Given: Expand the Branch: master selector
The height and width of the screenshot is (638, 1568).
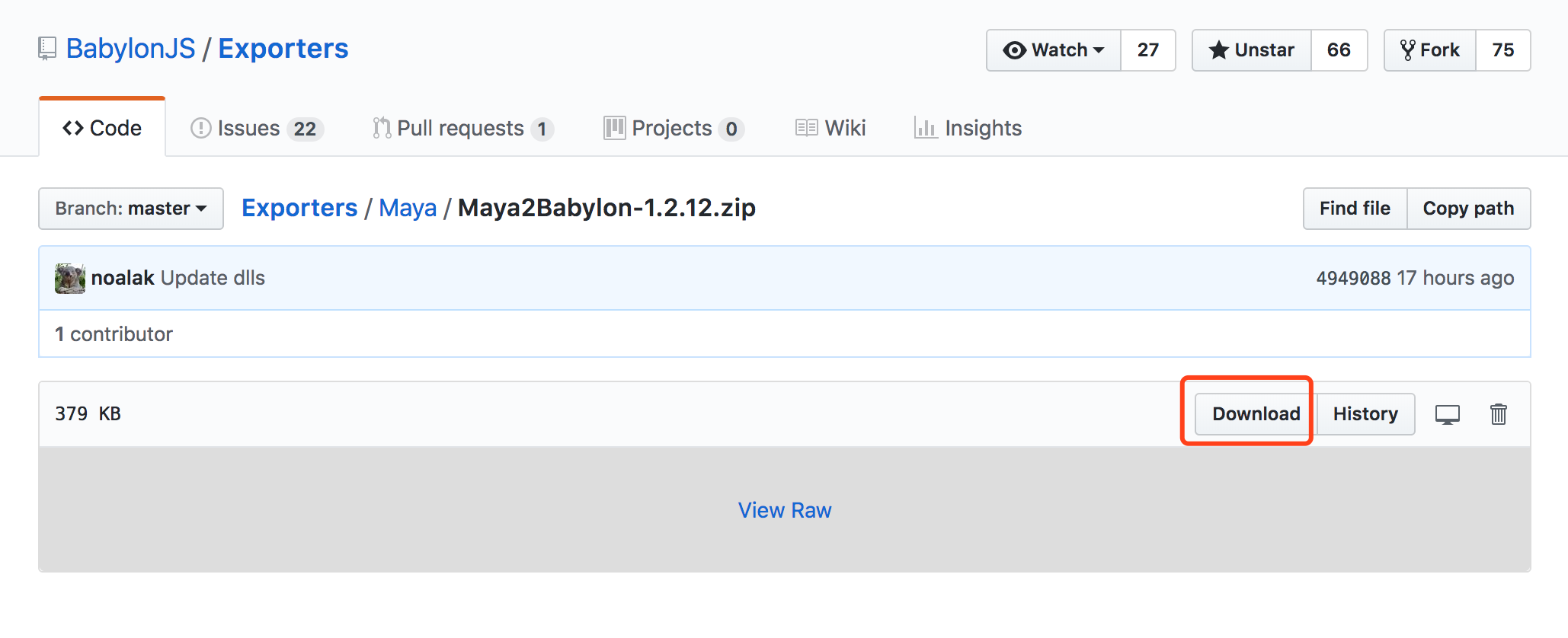Looking at the screenshot, I should pyautogui.click(x=131, y=209).
